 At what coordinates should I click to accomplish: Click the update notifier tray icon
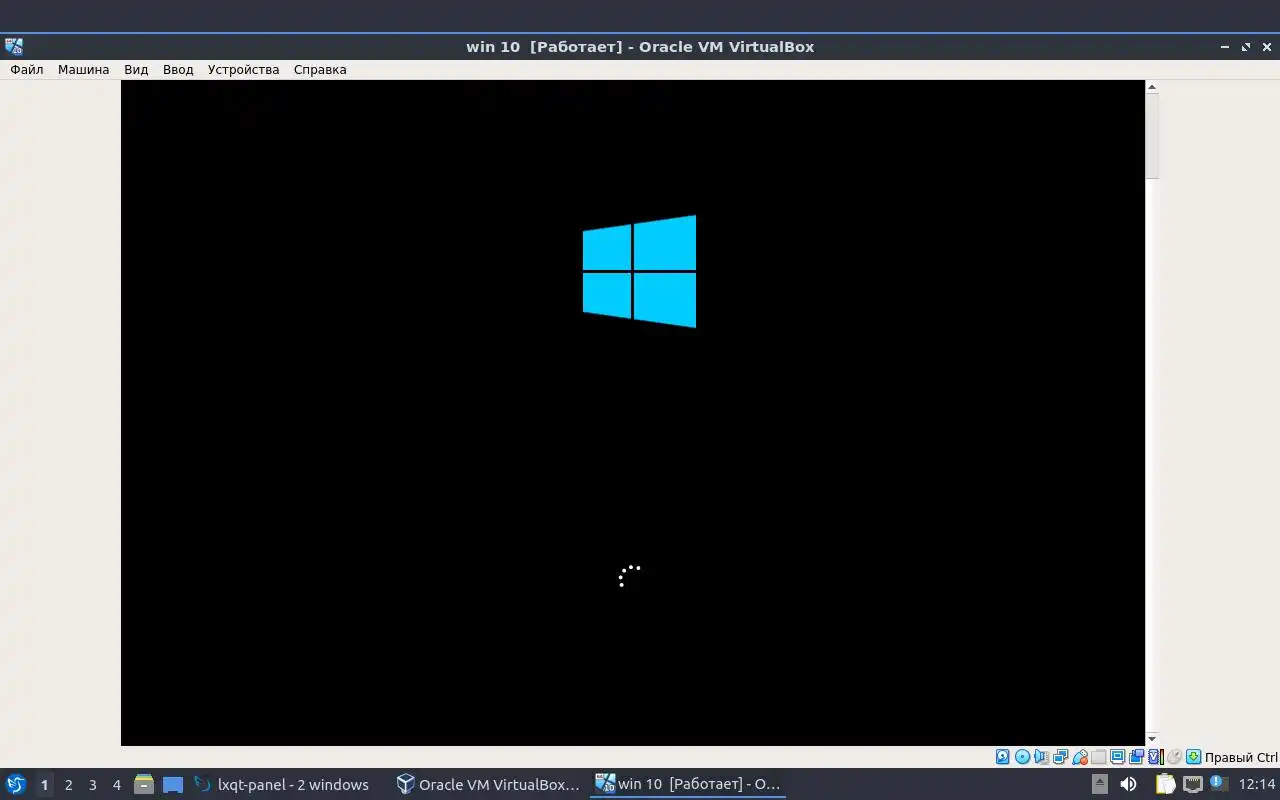[1218, 783]
